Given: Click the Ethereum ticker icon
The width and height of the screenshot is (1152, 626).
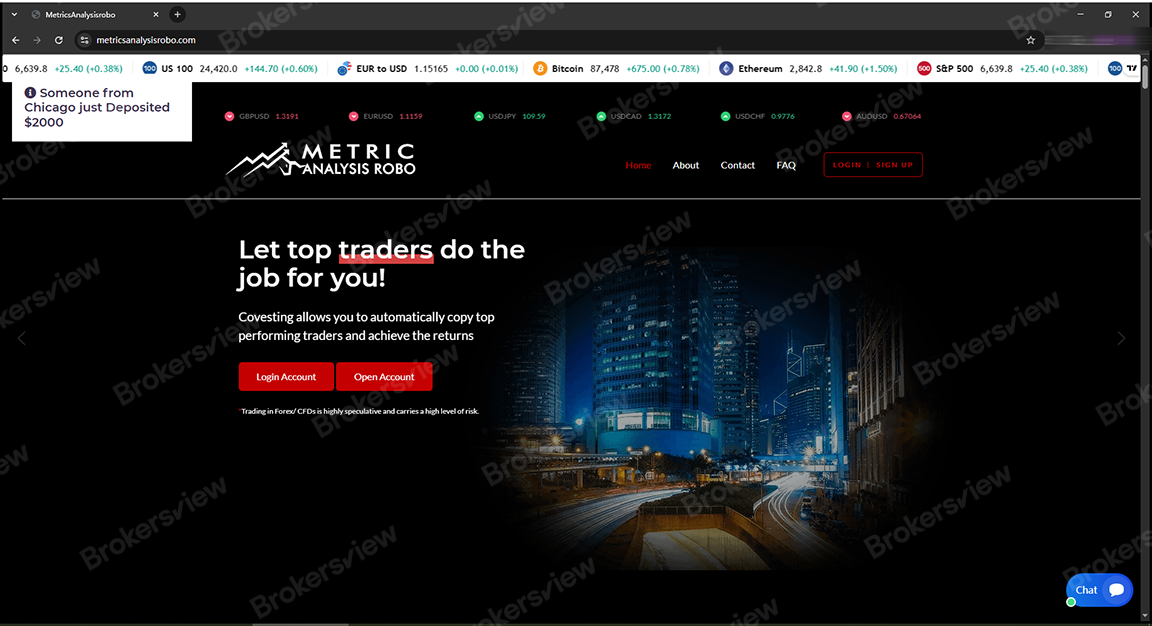Looking at the screenshot, I should (726, 68).
